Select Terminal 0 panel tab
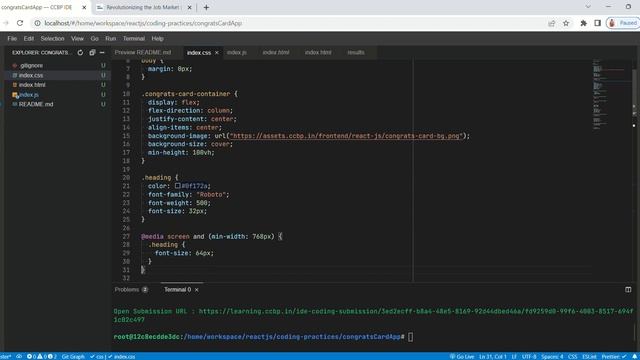The image size is (640, 360). coord(178,290)
